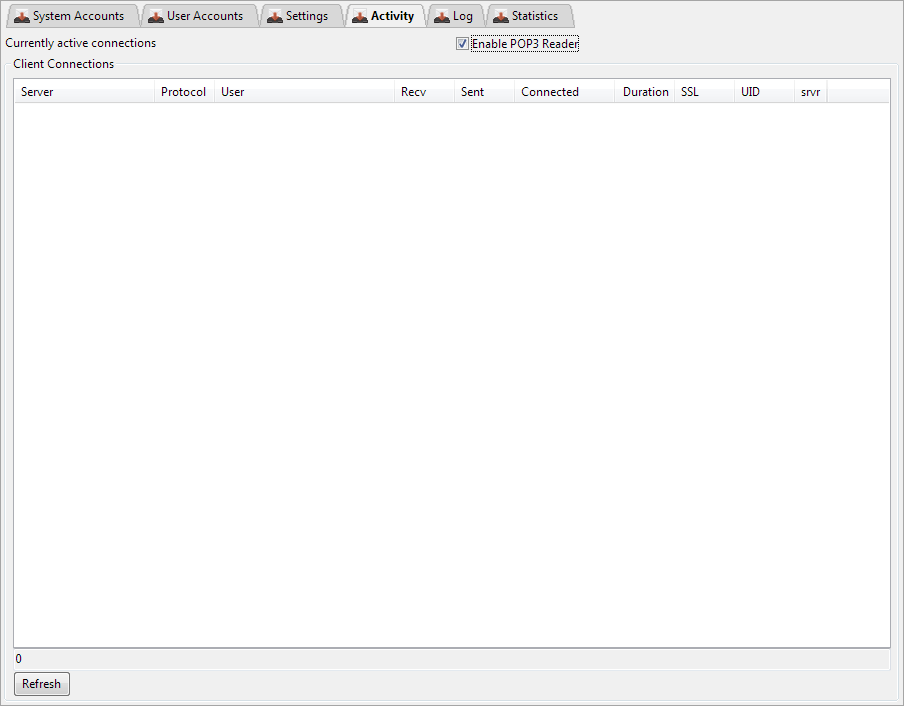The height and width of the screenshot is (706, 904).
Task: Sort by the Recv column
Action: [424, 92]
